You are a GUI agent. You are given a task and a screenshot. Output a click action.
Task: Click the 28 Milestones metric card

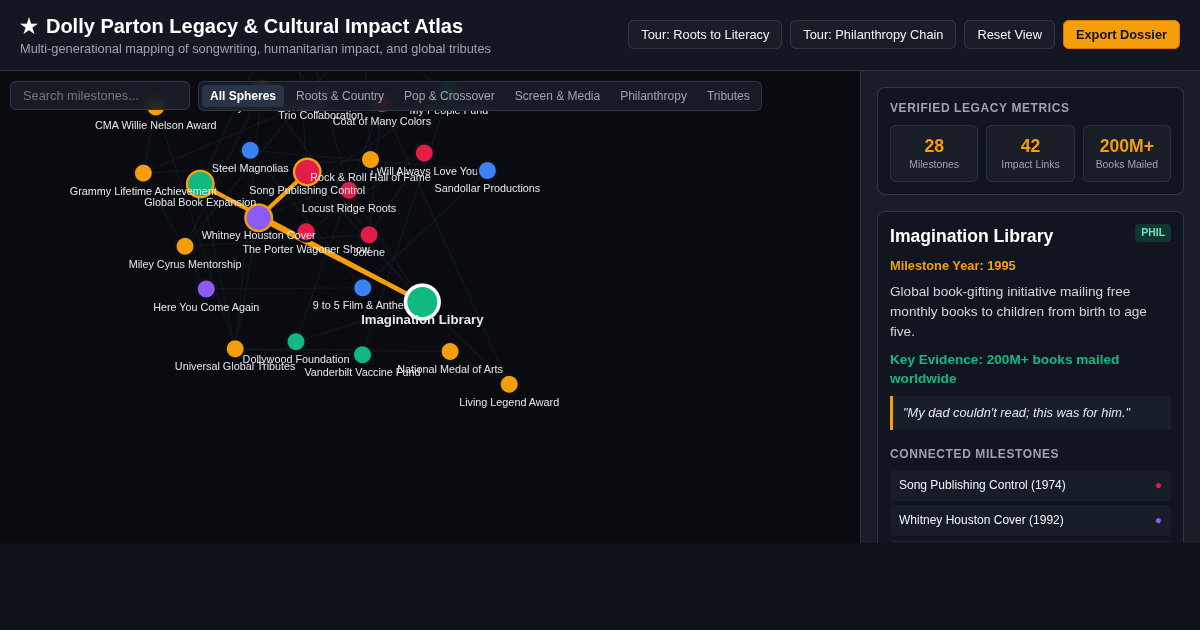[934, 153]
